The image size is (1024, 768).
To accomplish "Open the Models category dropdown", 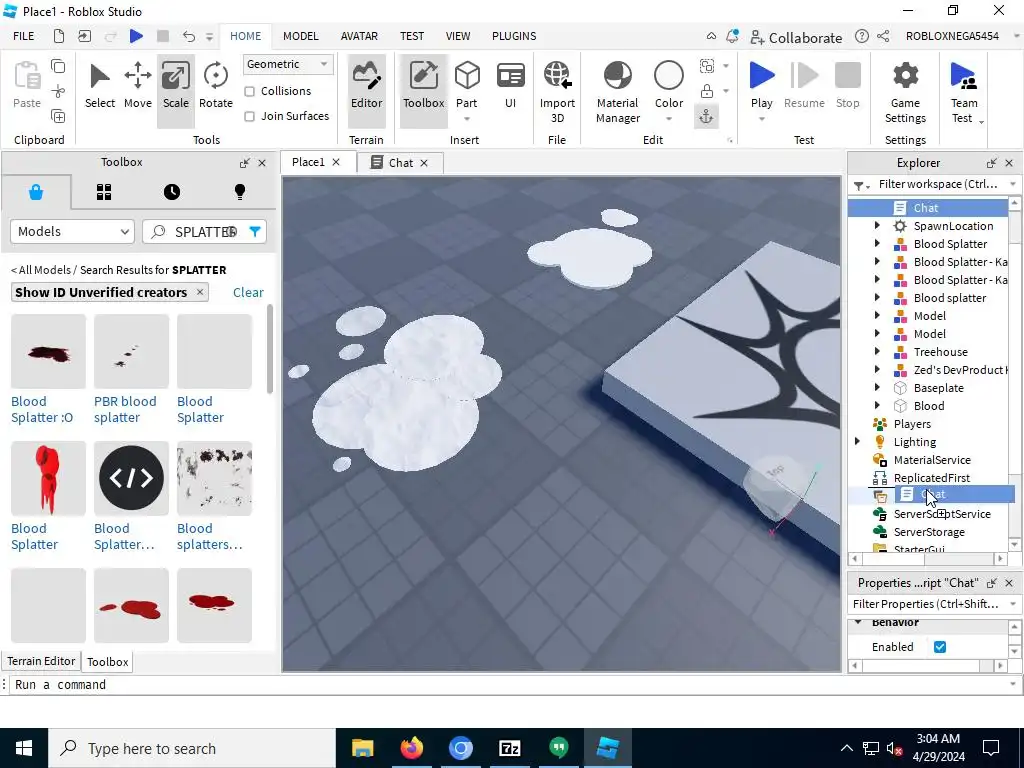I will coord(72,231).
